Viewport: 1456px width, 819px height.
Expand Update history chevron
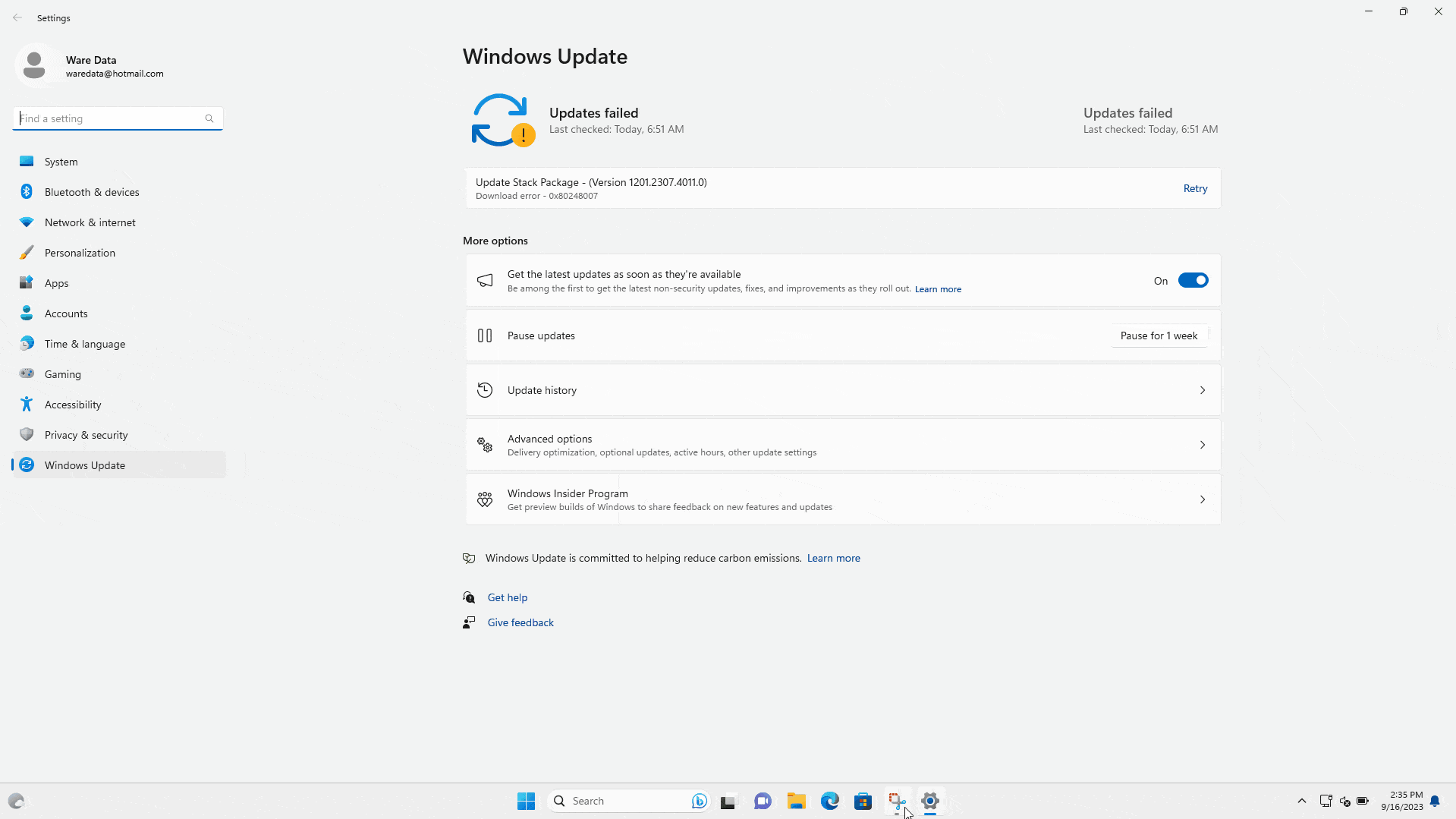[x=1203, y=390]
